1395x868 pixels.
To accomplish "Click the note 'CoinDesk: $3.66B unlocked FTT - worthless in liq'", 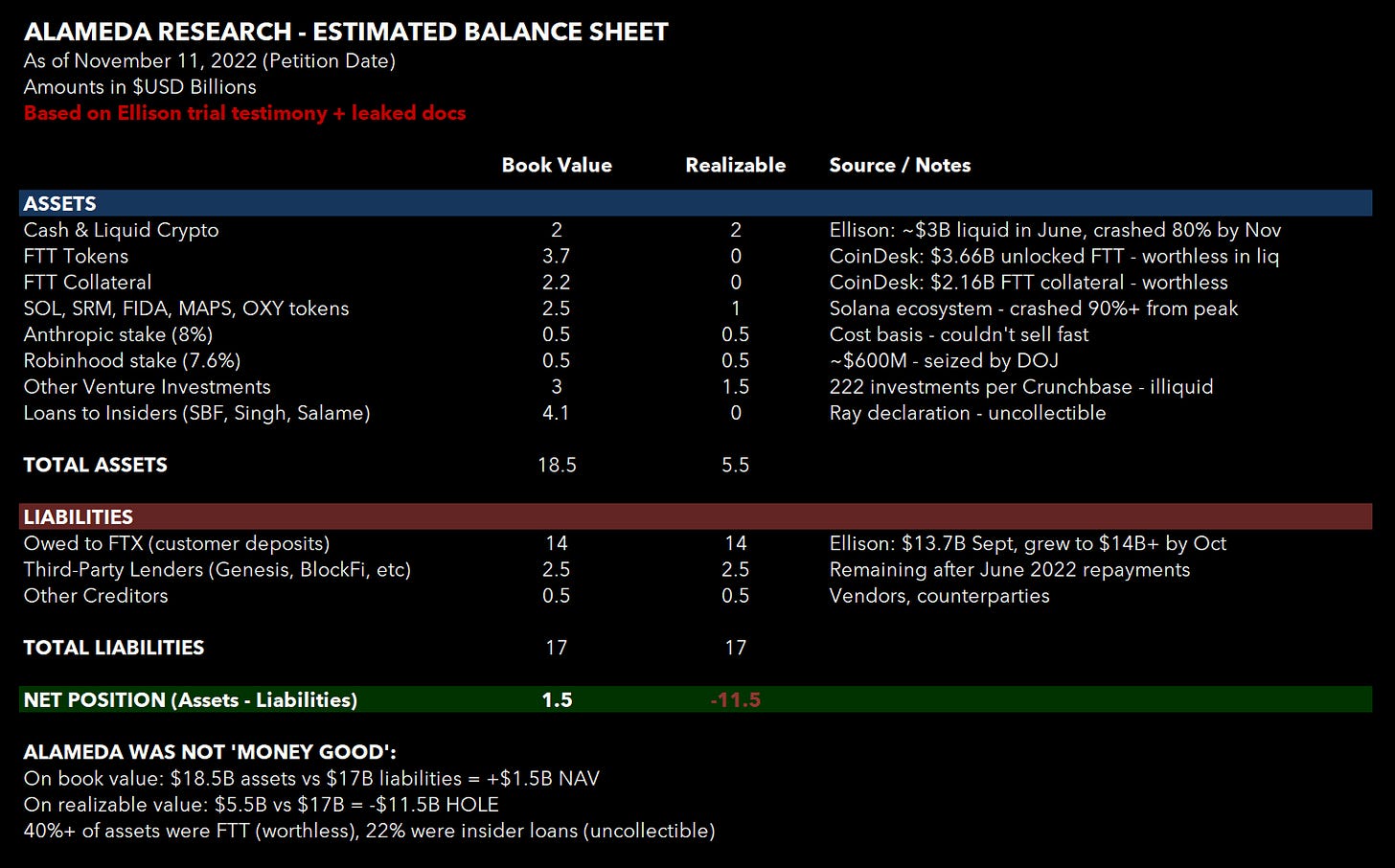I will tap(1054, 256).
